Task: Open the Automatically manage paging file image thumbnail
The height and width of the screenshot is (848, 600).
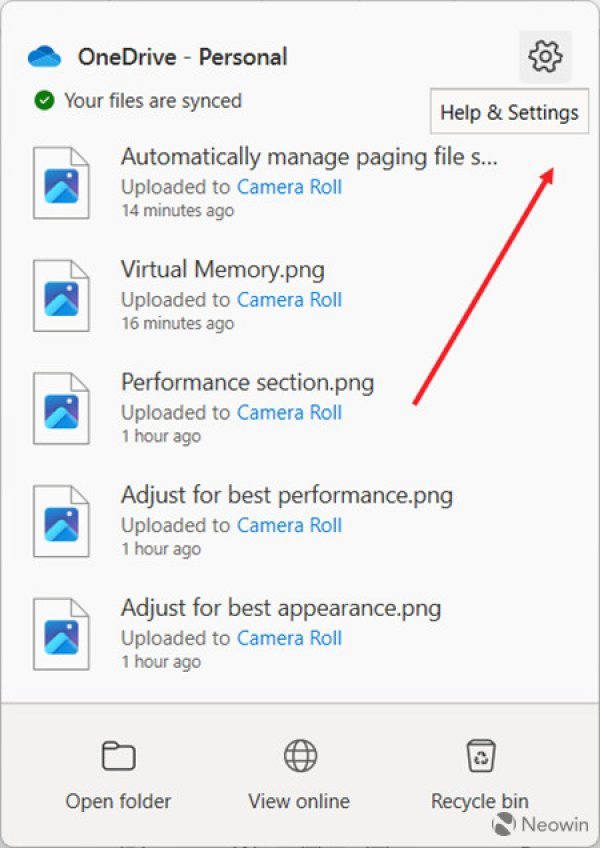Action: coord(61,183)
